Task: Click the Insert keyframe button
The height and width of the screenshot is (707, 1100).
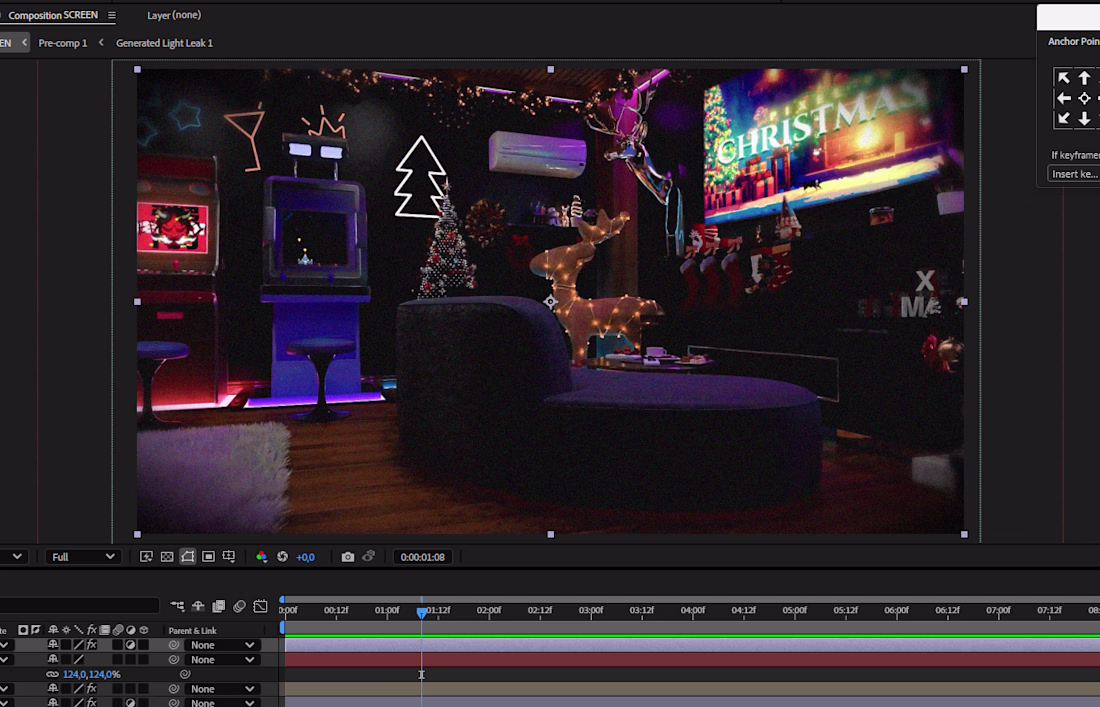Action: click(x=1073, y=174)
